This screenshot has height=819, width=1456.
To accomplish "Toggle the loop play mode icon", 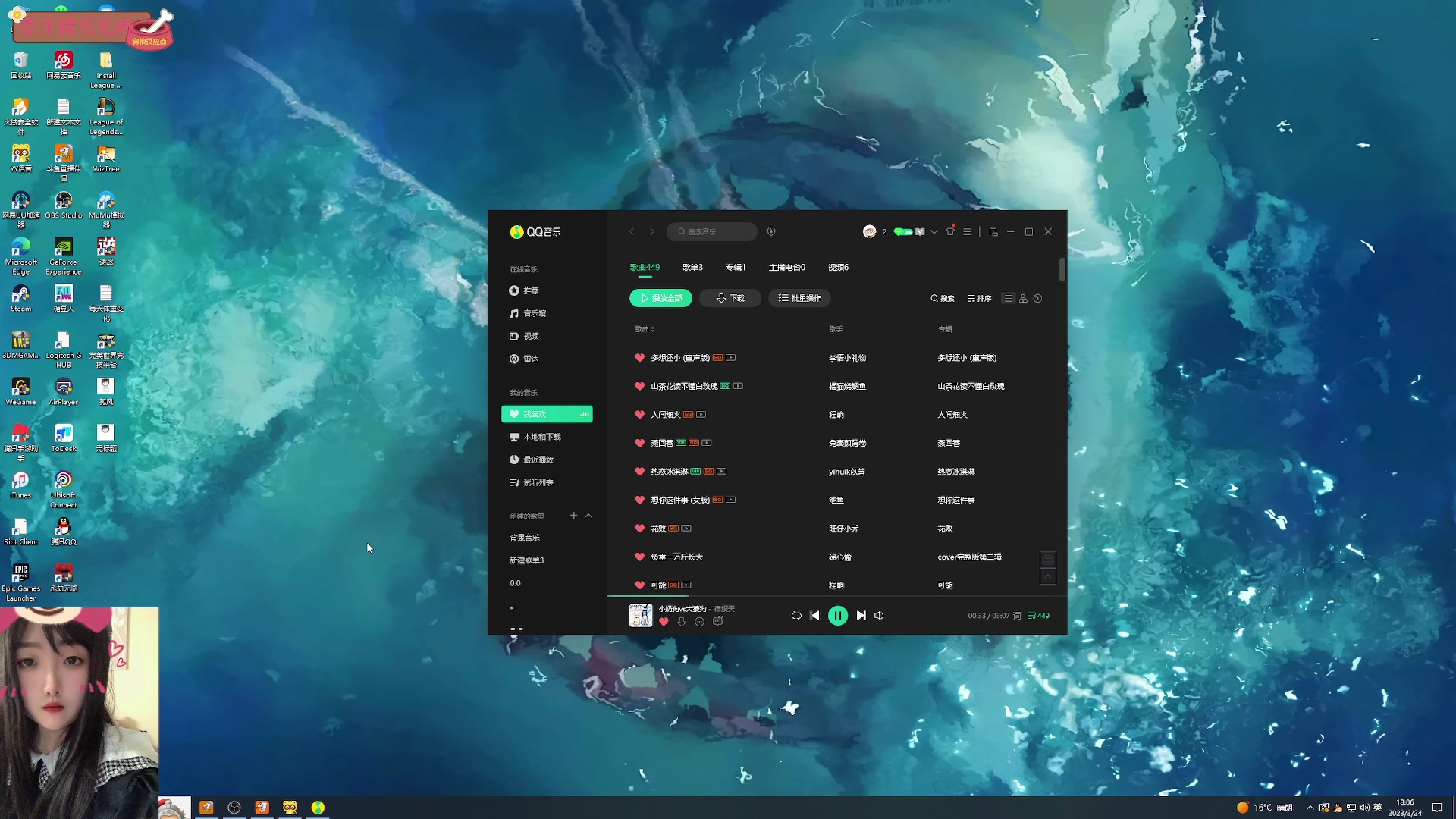I will pos(796,616).
